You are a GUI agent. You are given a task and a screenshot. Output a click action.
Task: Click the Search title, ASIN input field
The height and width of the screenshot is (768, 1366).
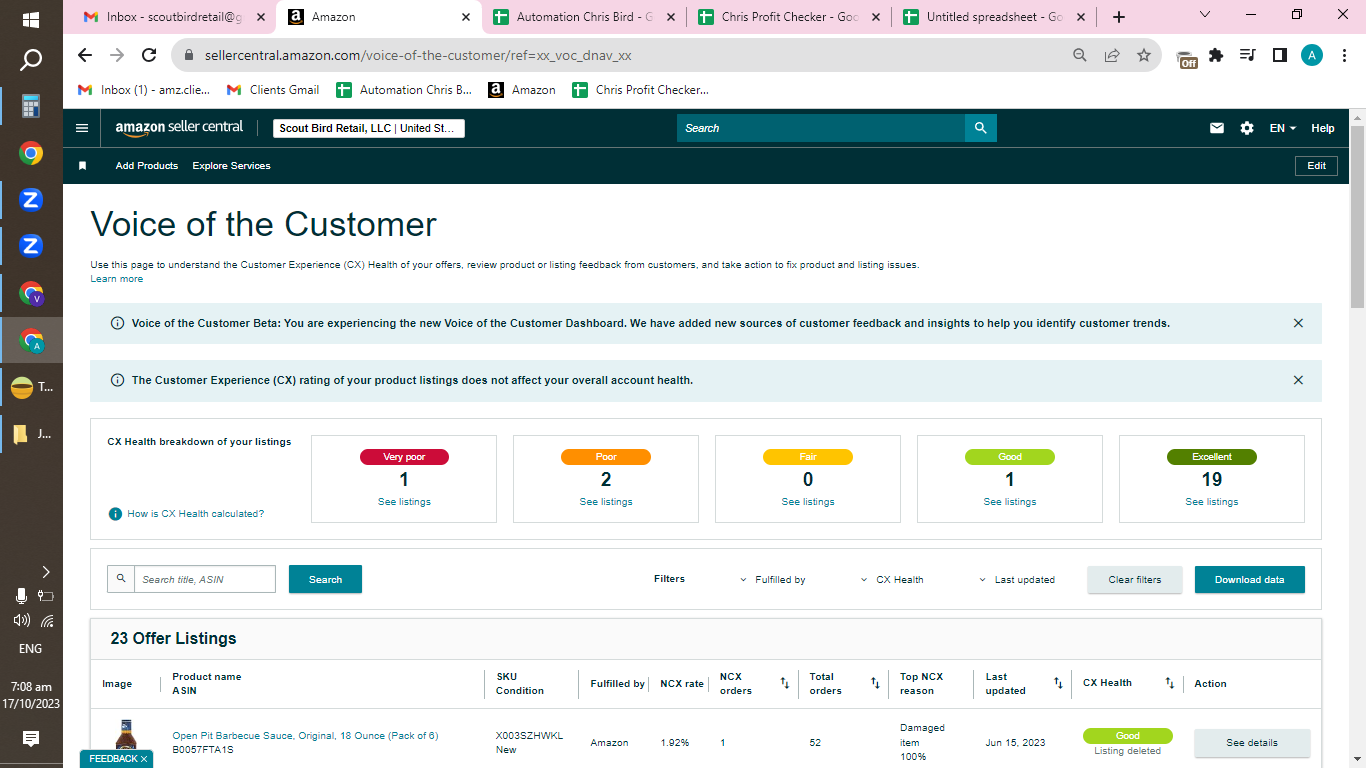[x=205, y=579]
